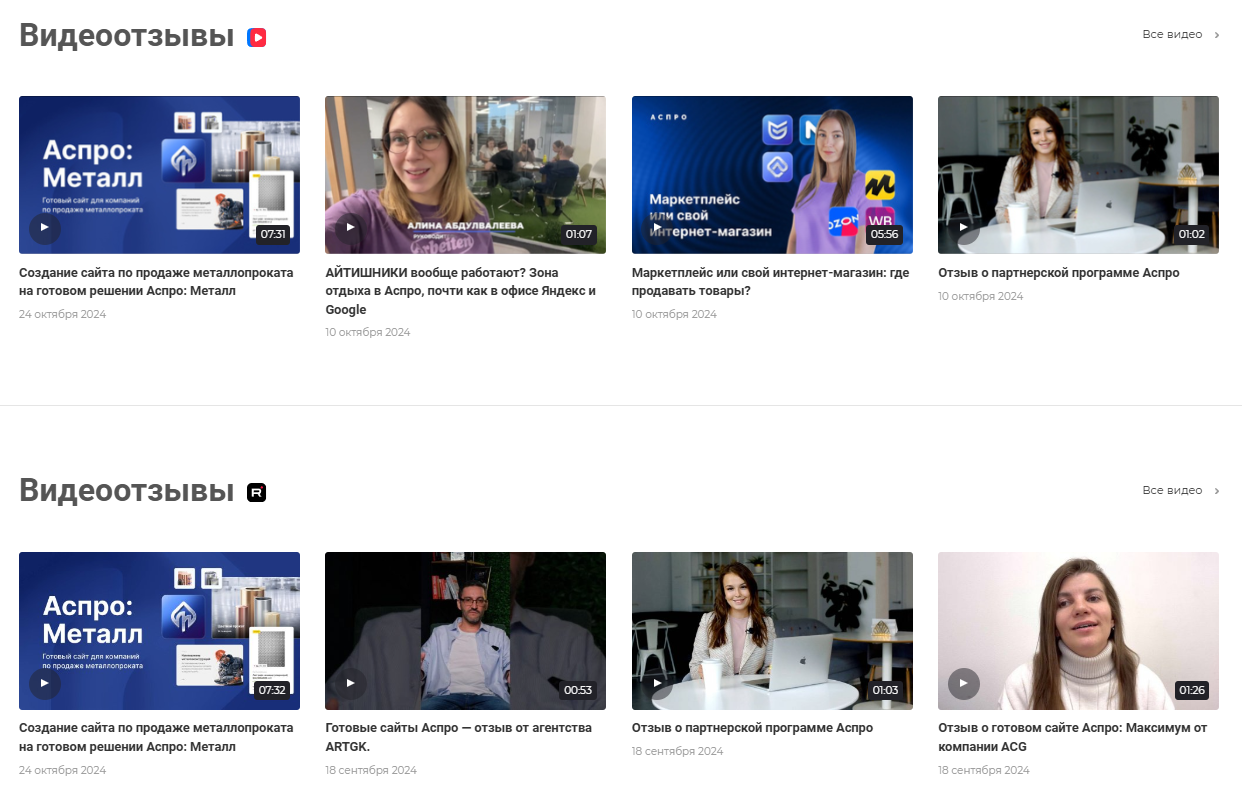
Task: Play the АЙТИШНИКИ office video with Алина Абдулвалеева
Action: pos(350,228)
